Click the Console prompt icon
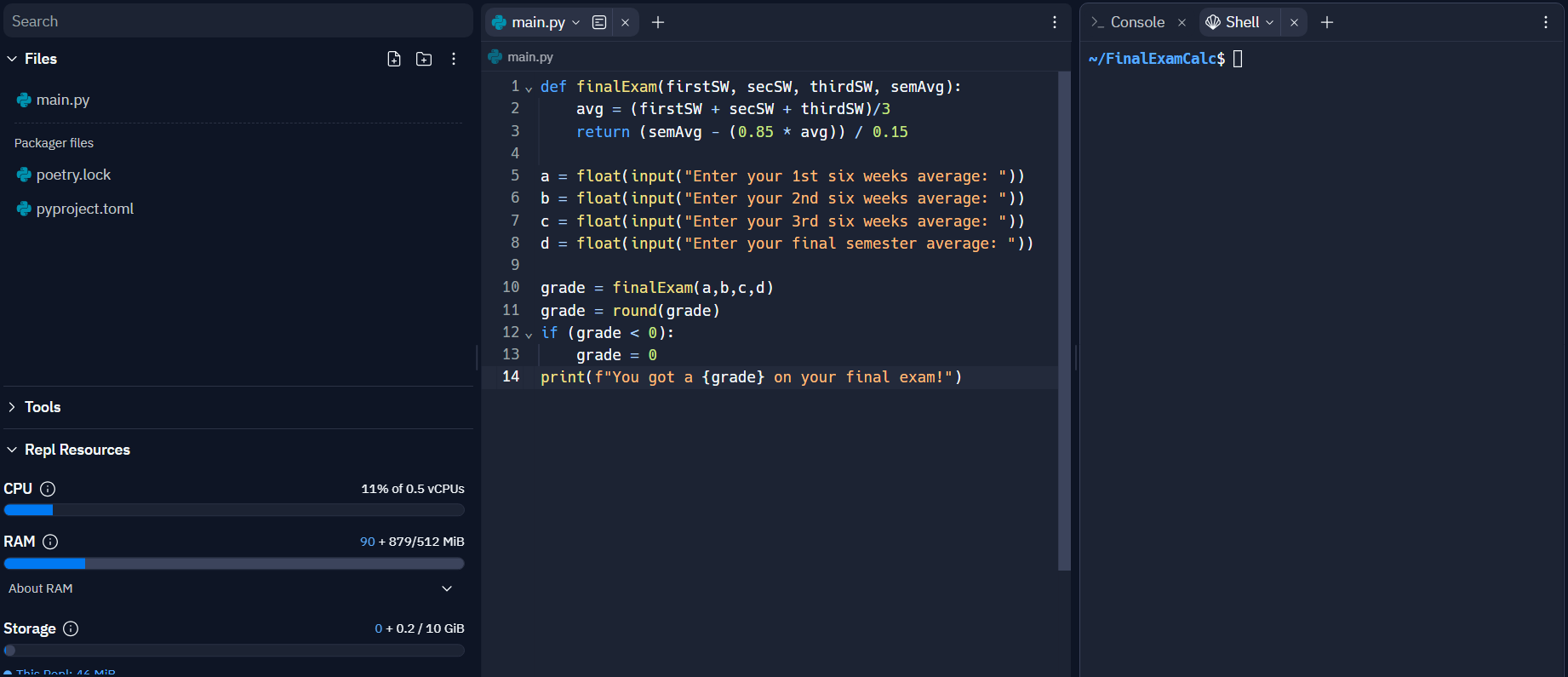The height and width of the screenshot is (677, 1568). (x=1097, y=22)
